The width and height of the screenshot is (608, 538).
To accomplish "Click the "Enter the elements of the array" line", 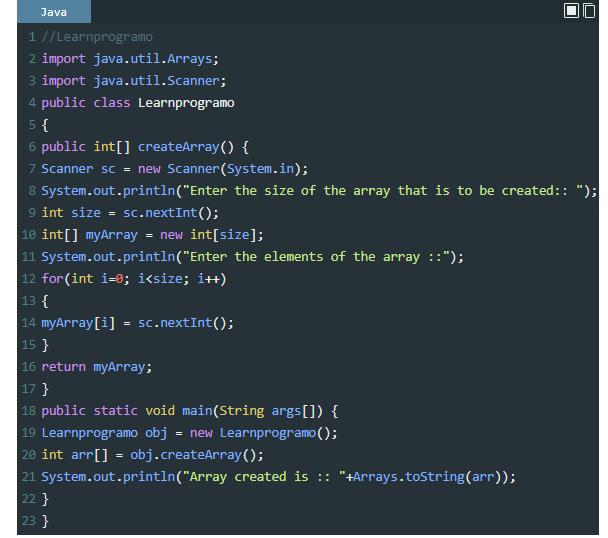I will [253, 257].
